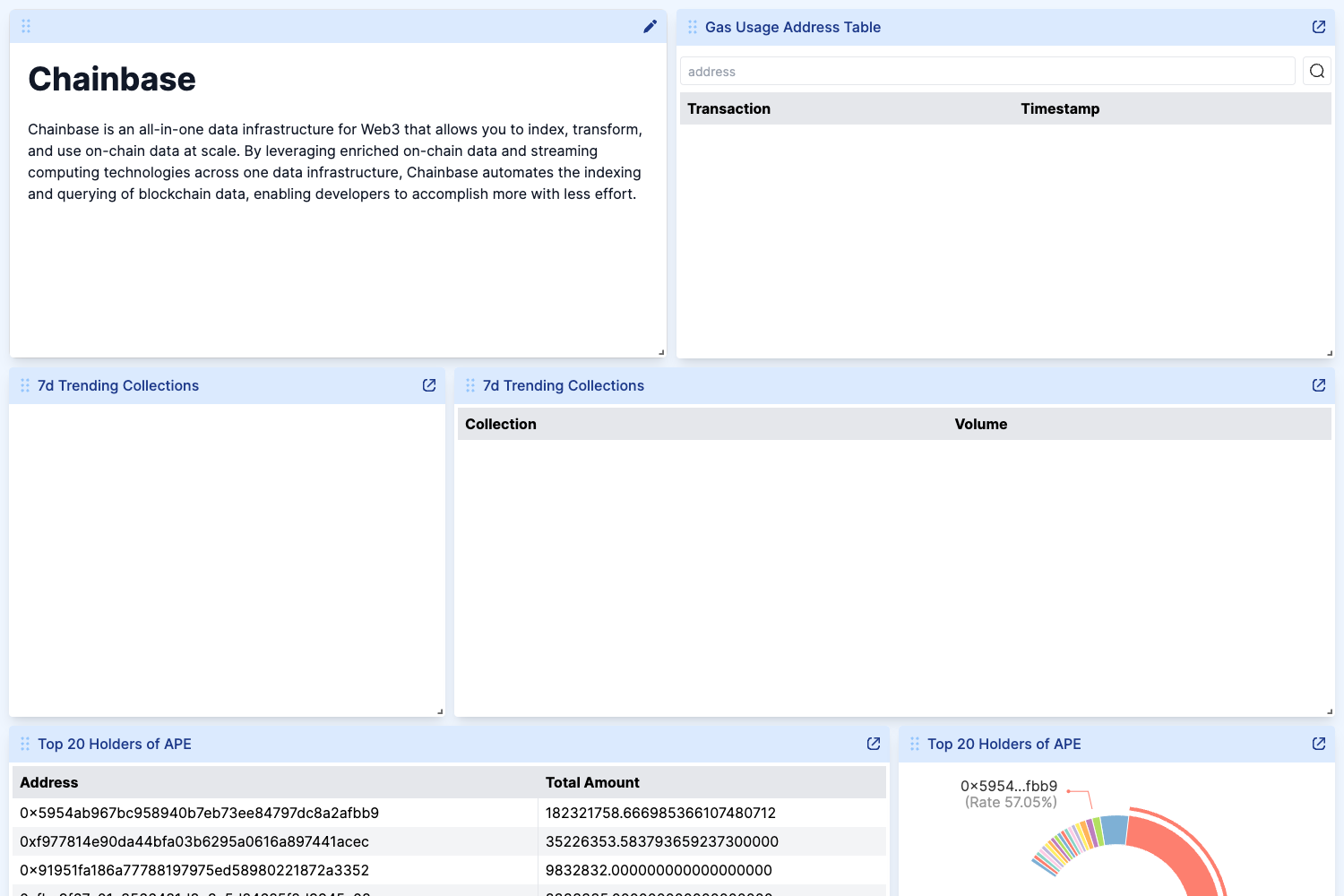Click the search magnifier icon beside address field

[1316, 72]
